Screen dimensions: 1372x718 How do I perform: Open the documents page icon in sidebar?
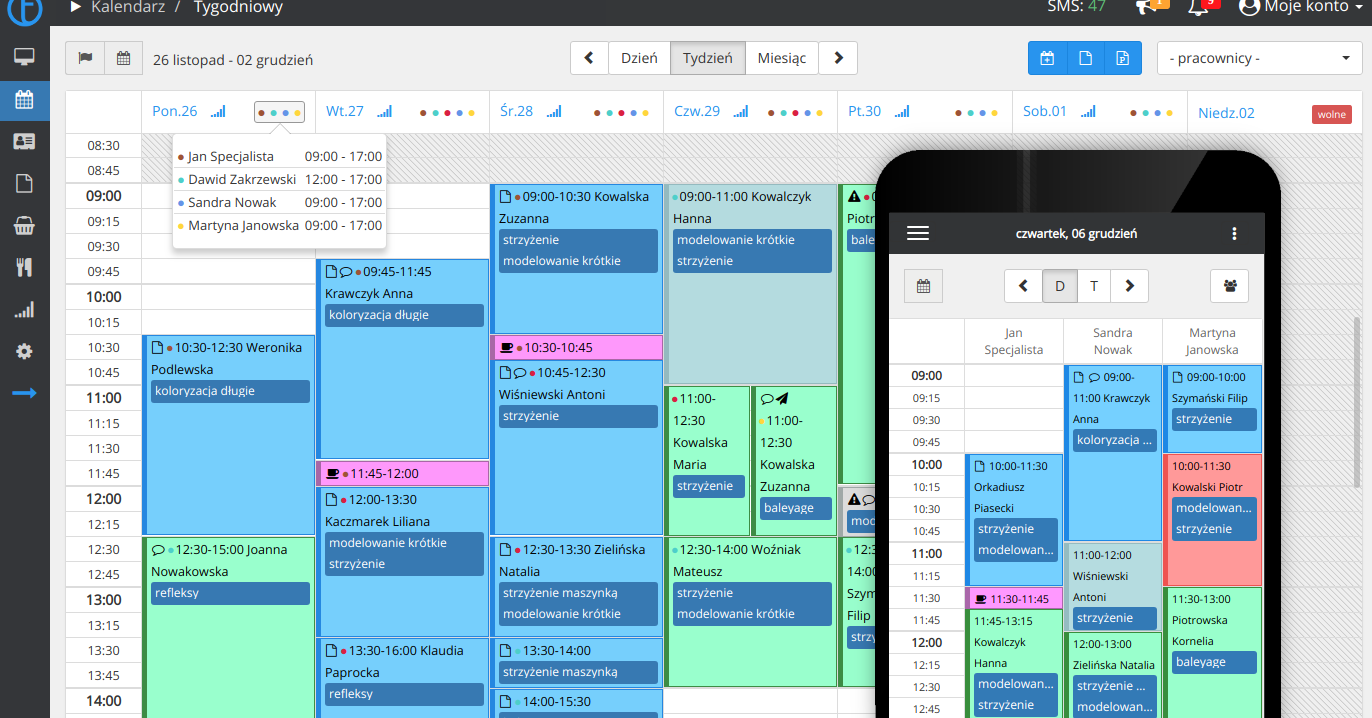(24, 183)
